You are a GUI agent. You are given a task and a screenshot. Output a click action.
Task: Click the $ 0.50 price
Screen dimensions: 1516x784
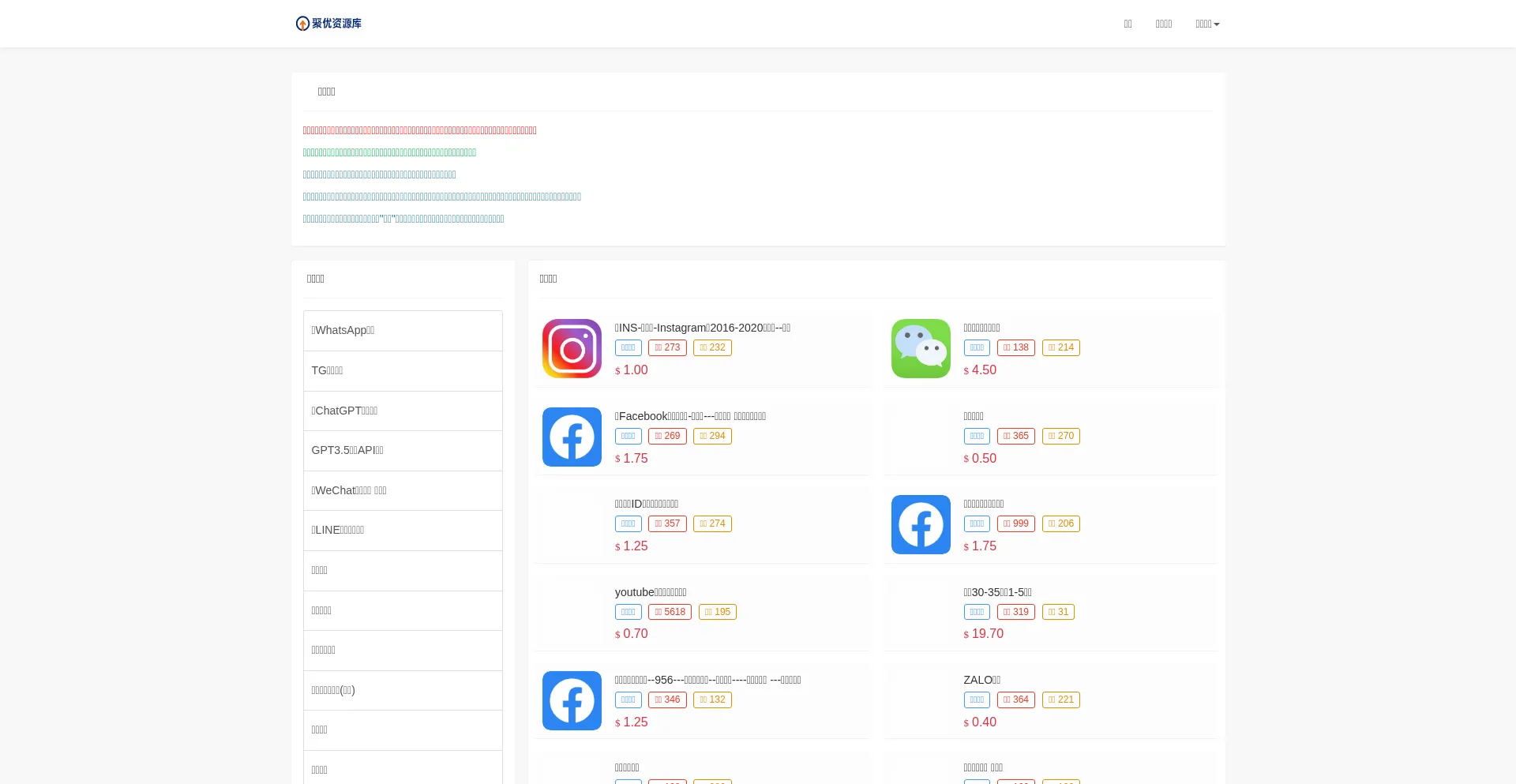coord(980,459)
